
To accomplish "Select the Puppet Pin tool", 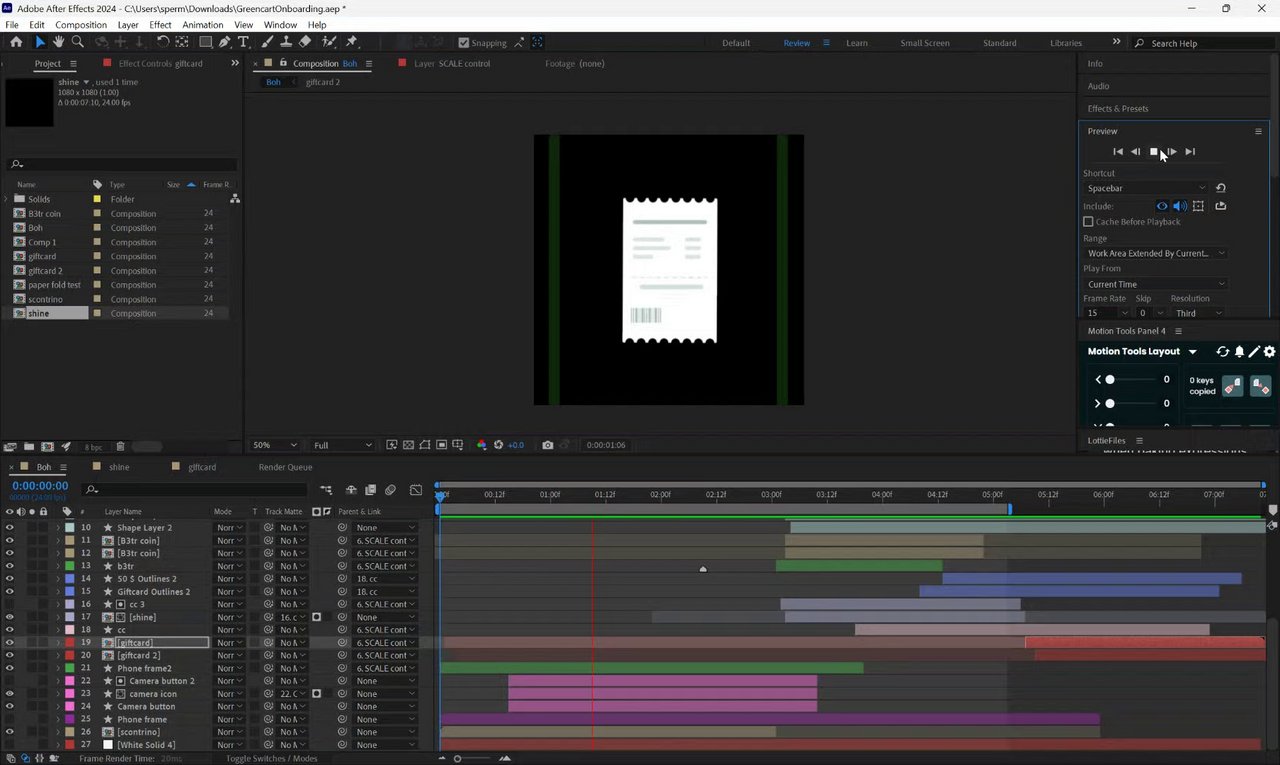I will pyautogui.click(x=351, y=42).
